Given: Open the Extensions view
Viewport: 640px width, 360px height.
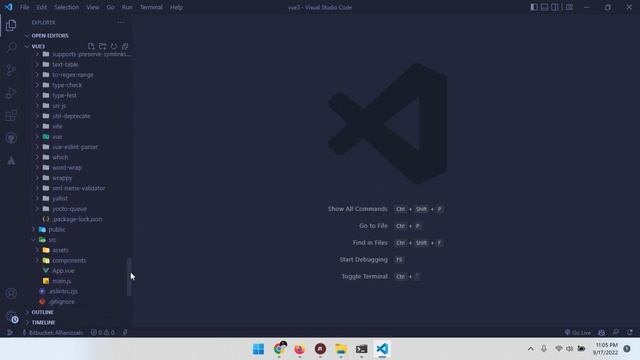Looking at the screenshot, I should [x=11, y=116].
